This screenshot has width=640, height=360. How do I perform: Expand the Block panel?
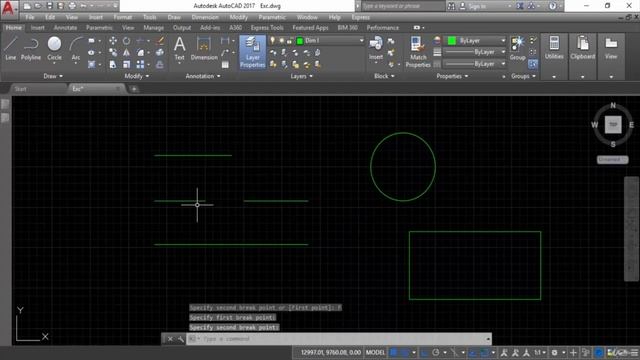coord(384,76)
